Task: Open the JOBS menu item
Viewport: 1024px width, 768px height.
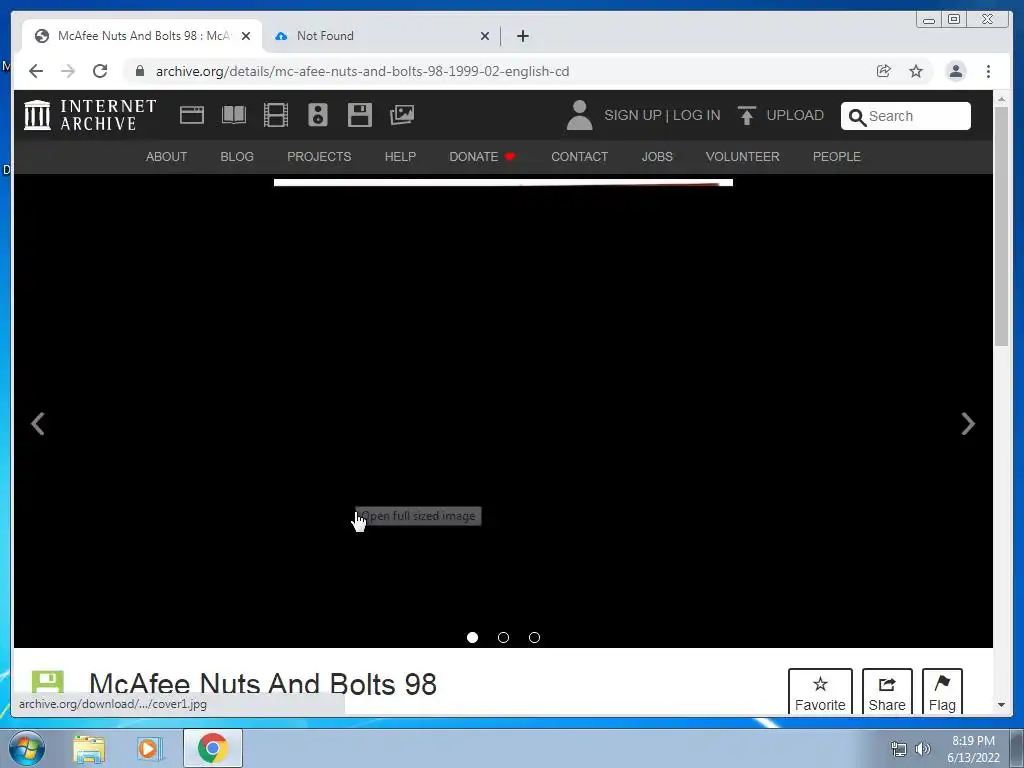Action: [x=657, y=157]
